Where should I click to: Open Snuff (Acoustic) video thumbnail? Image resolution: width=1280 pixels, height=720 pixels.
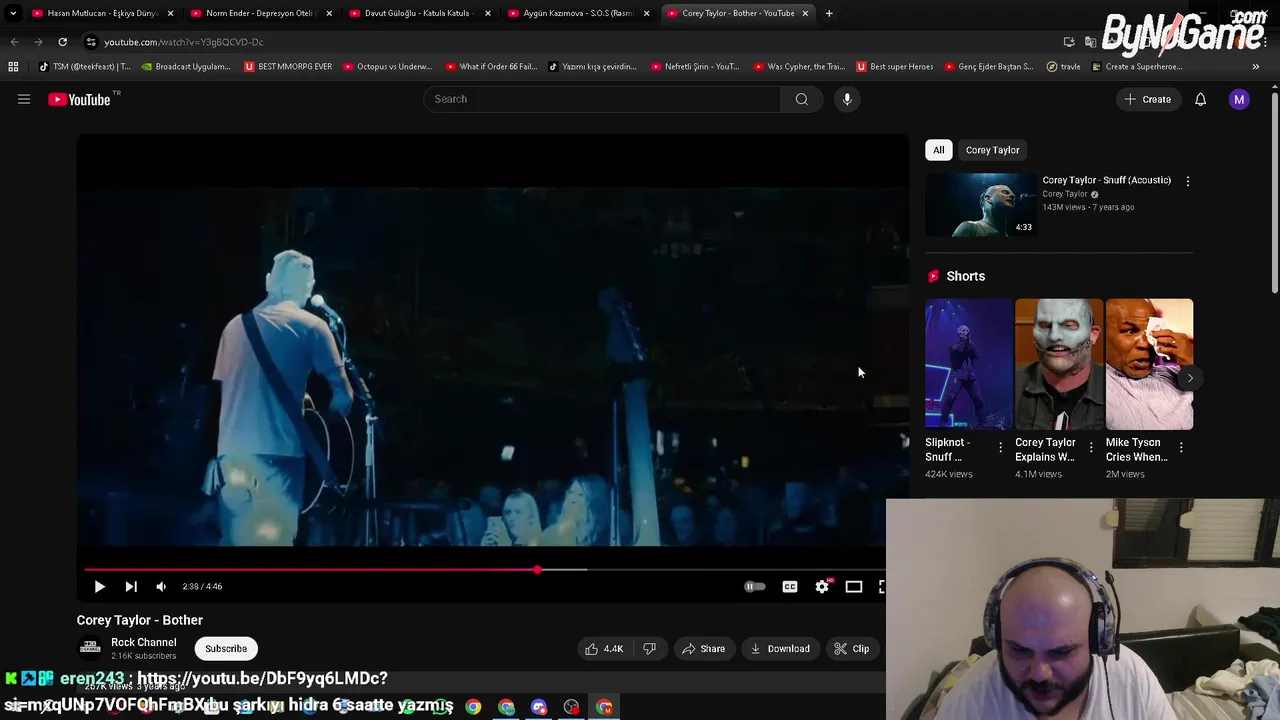[x=981, y=205]
